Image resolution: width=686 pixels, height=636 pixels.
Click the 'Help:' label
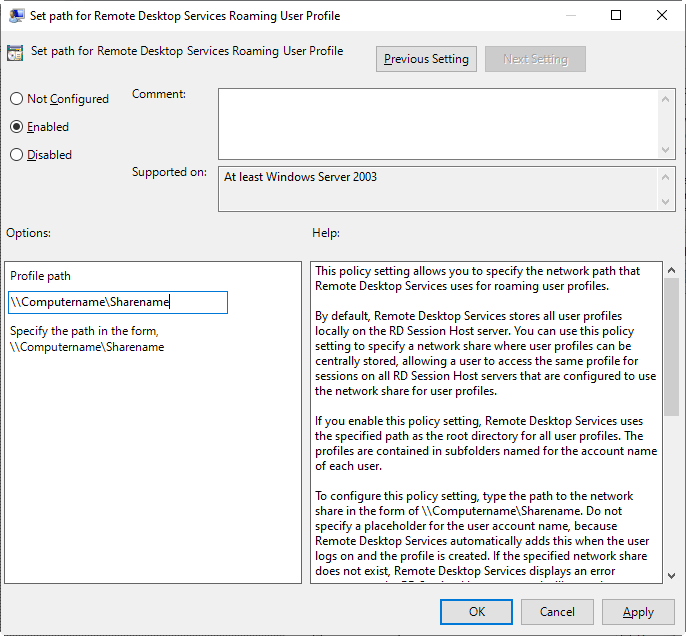(x=326, y=233)
